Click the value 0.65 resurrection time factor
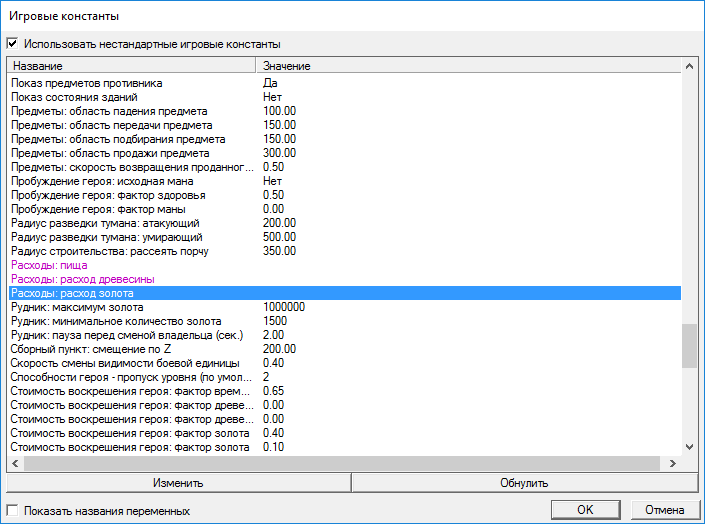 (273, 391)
